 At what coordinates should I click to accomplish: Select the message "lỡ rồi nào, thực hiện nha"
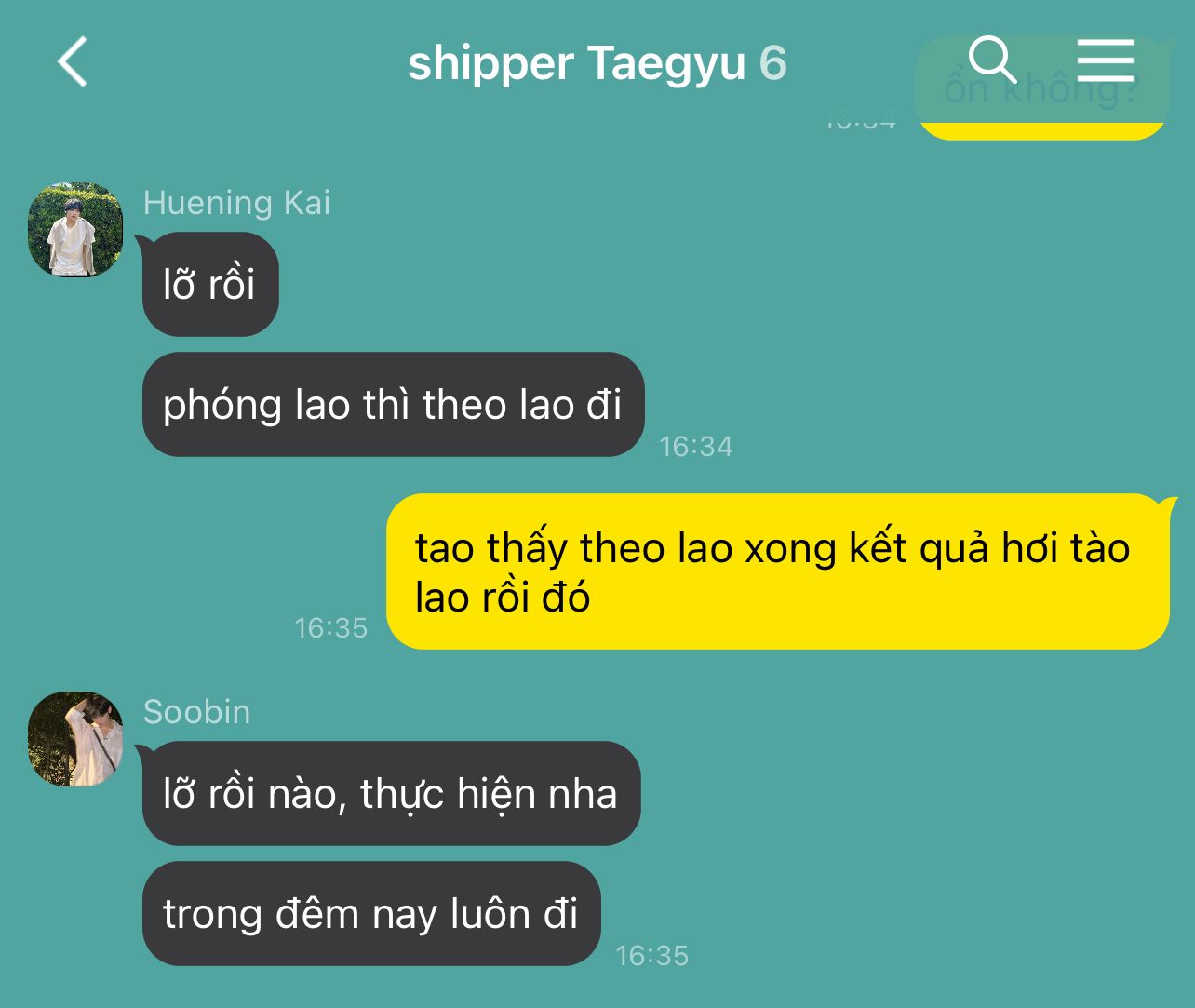[x=392, y=793]
